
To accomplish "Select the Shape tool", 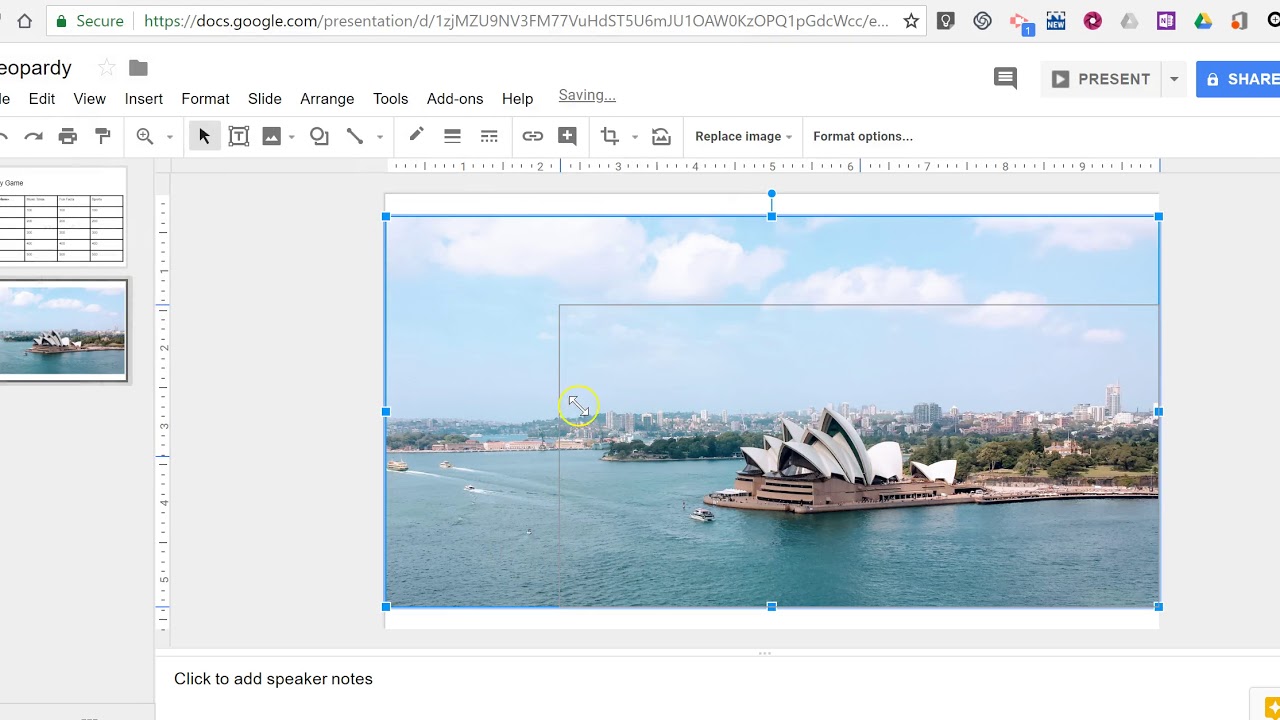I will (x=319, y=136).
